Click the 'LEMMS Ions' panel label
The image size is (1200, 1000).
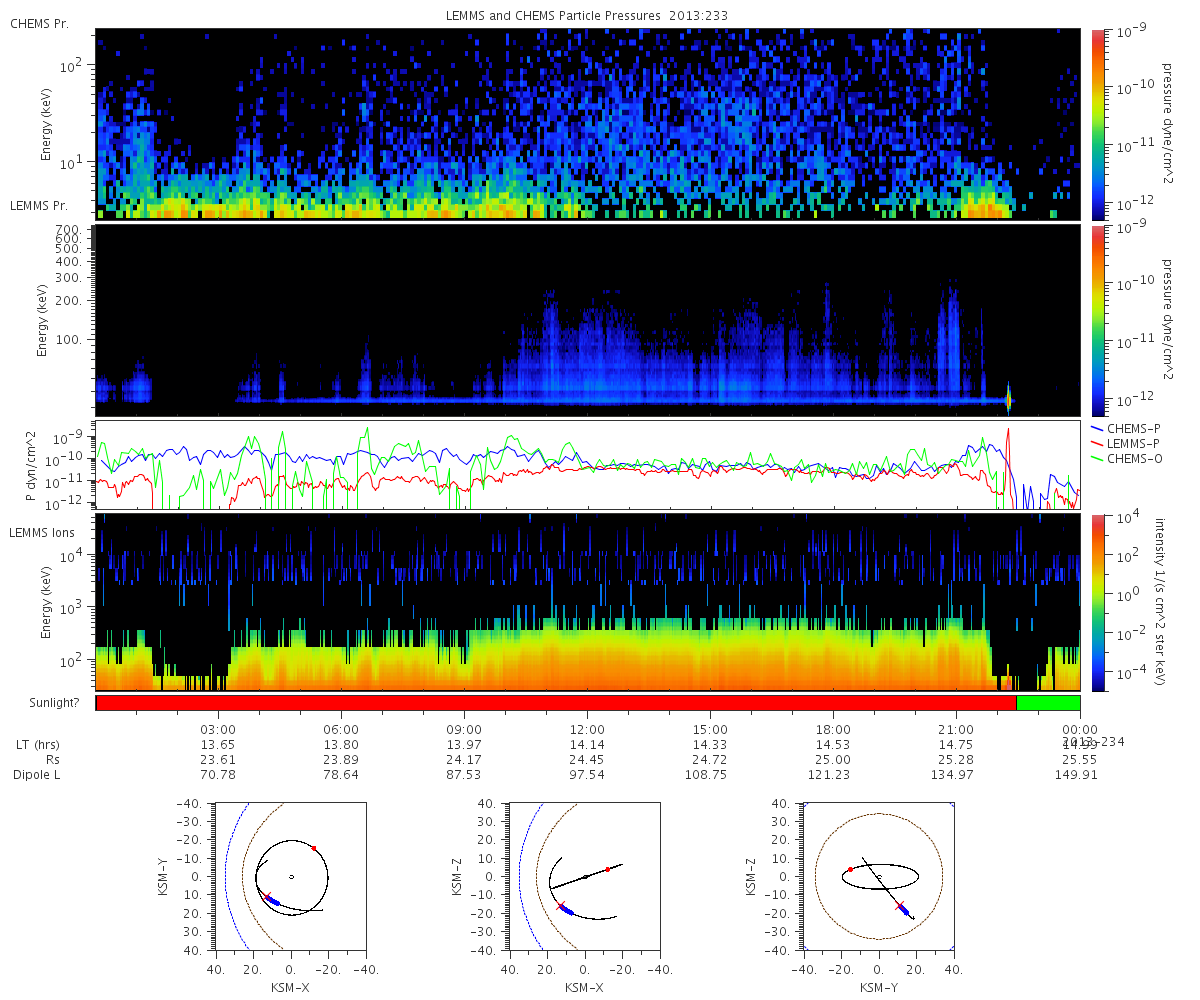coord(42,534)
